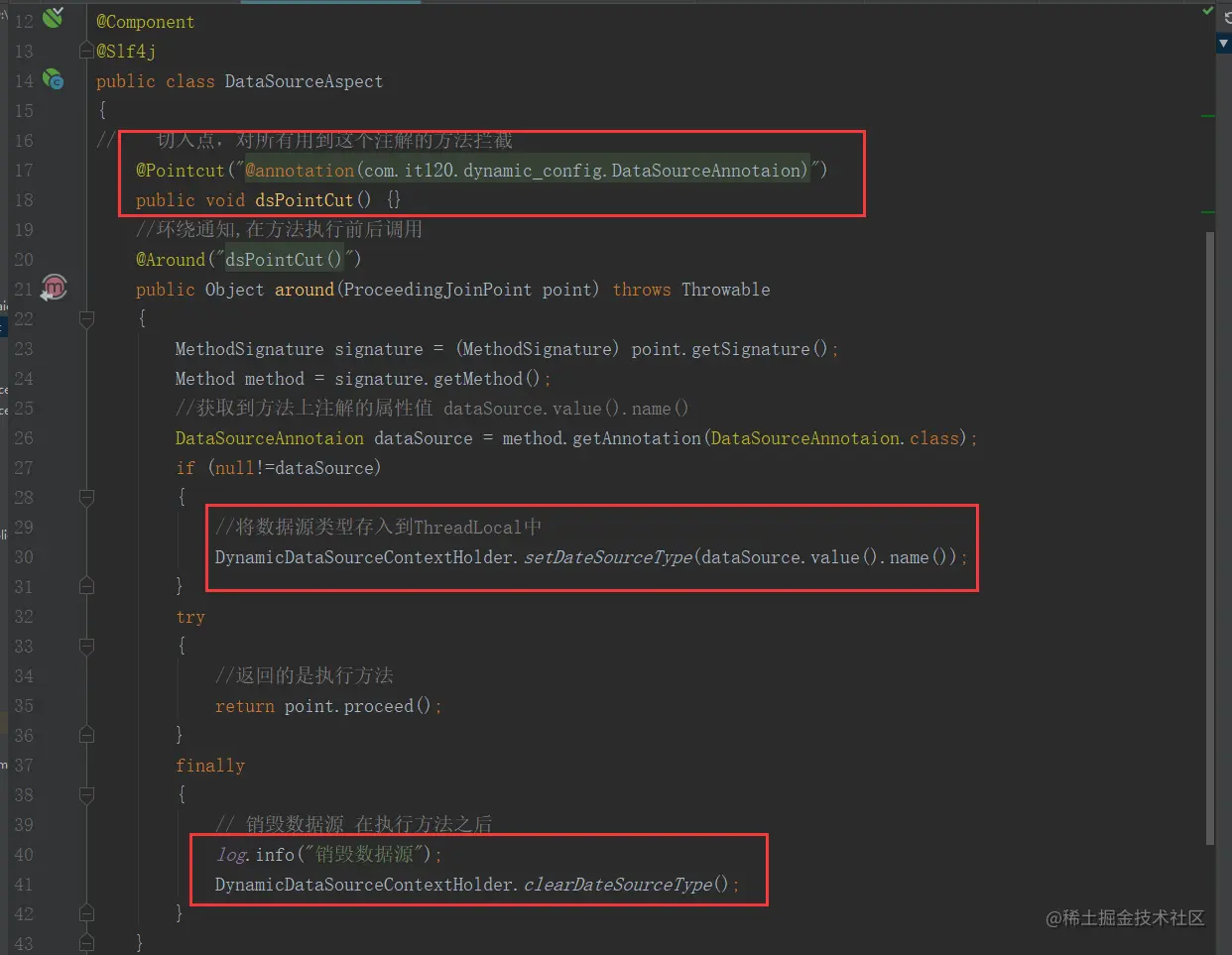
Task: Click the Spring bean gutter icon on line 12
Action: coord(54,17)
